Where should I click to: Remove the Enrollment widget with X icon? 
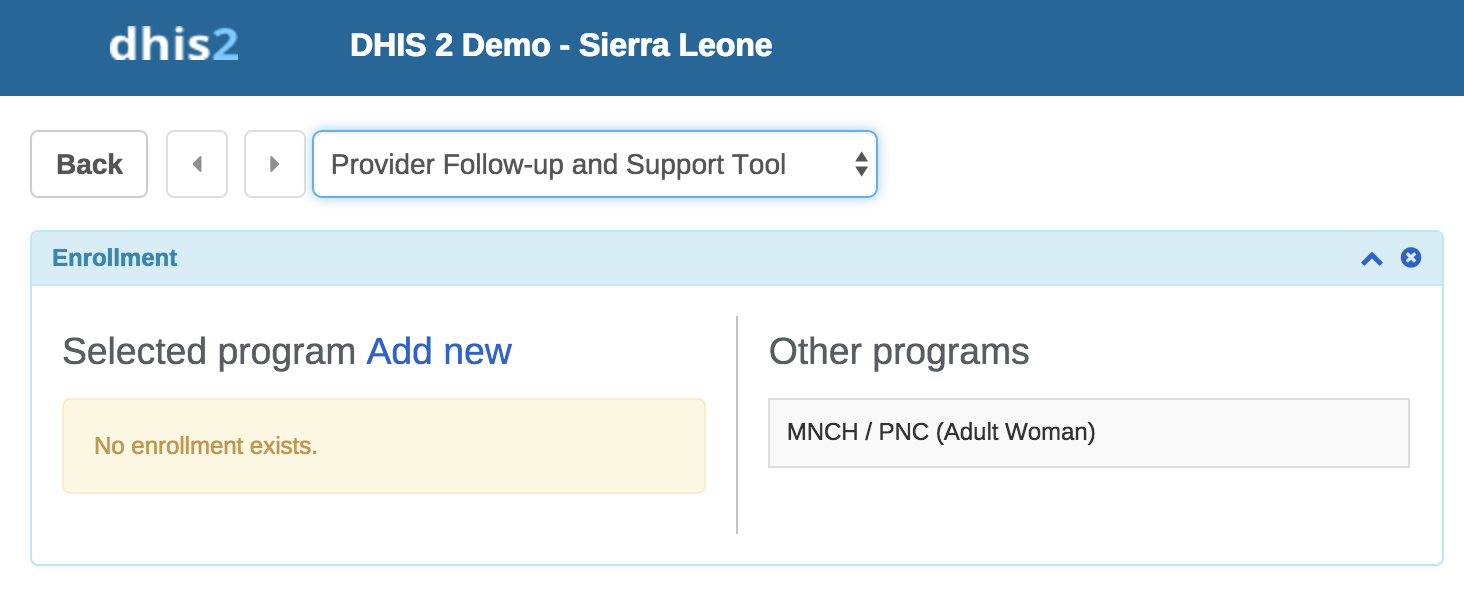pos(1411,258)
